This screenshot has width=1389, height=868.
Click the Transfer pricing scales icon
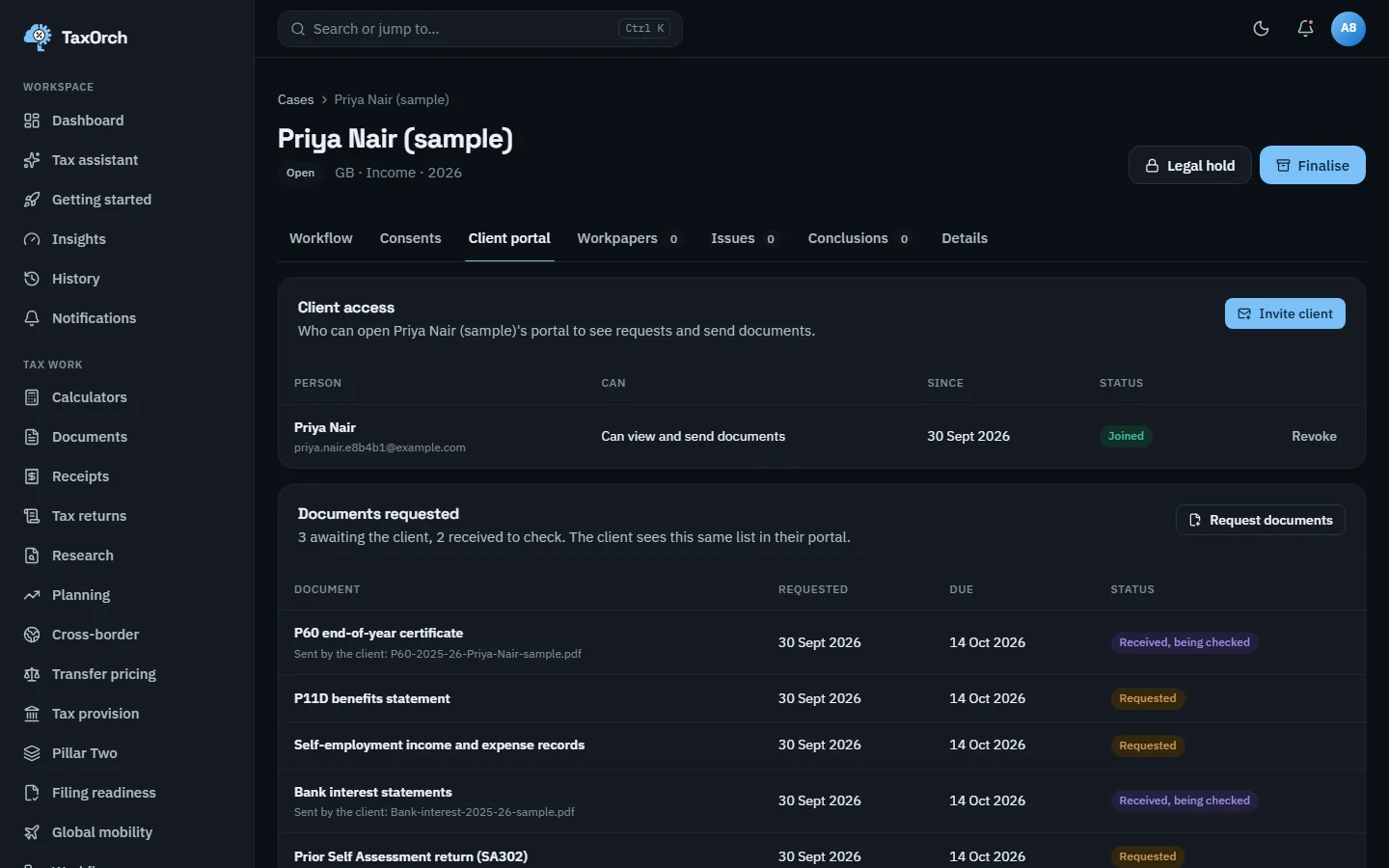pyautogui.click(x=32, y=674)
